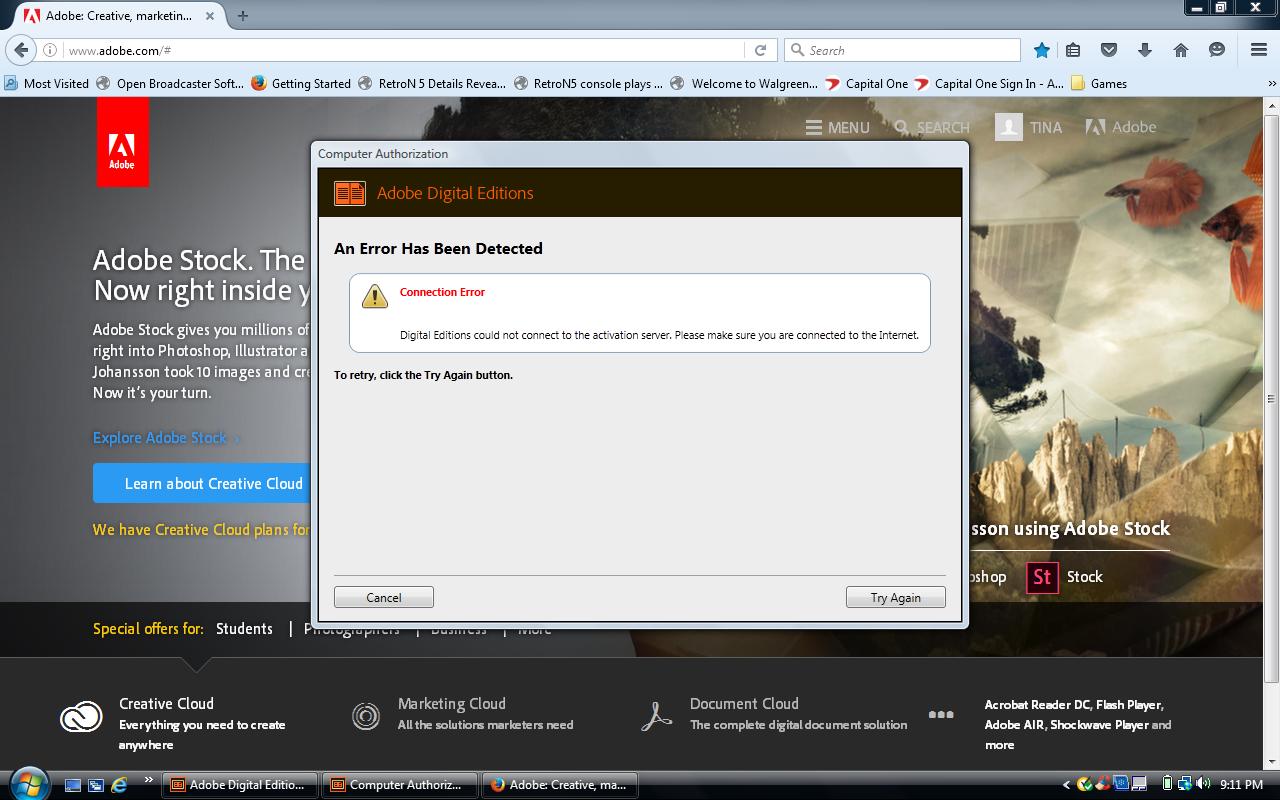Click the Adobe link in the page header
Image resolution: width=1280 pixels, height=800 pixels.
[1121, 127]
